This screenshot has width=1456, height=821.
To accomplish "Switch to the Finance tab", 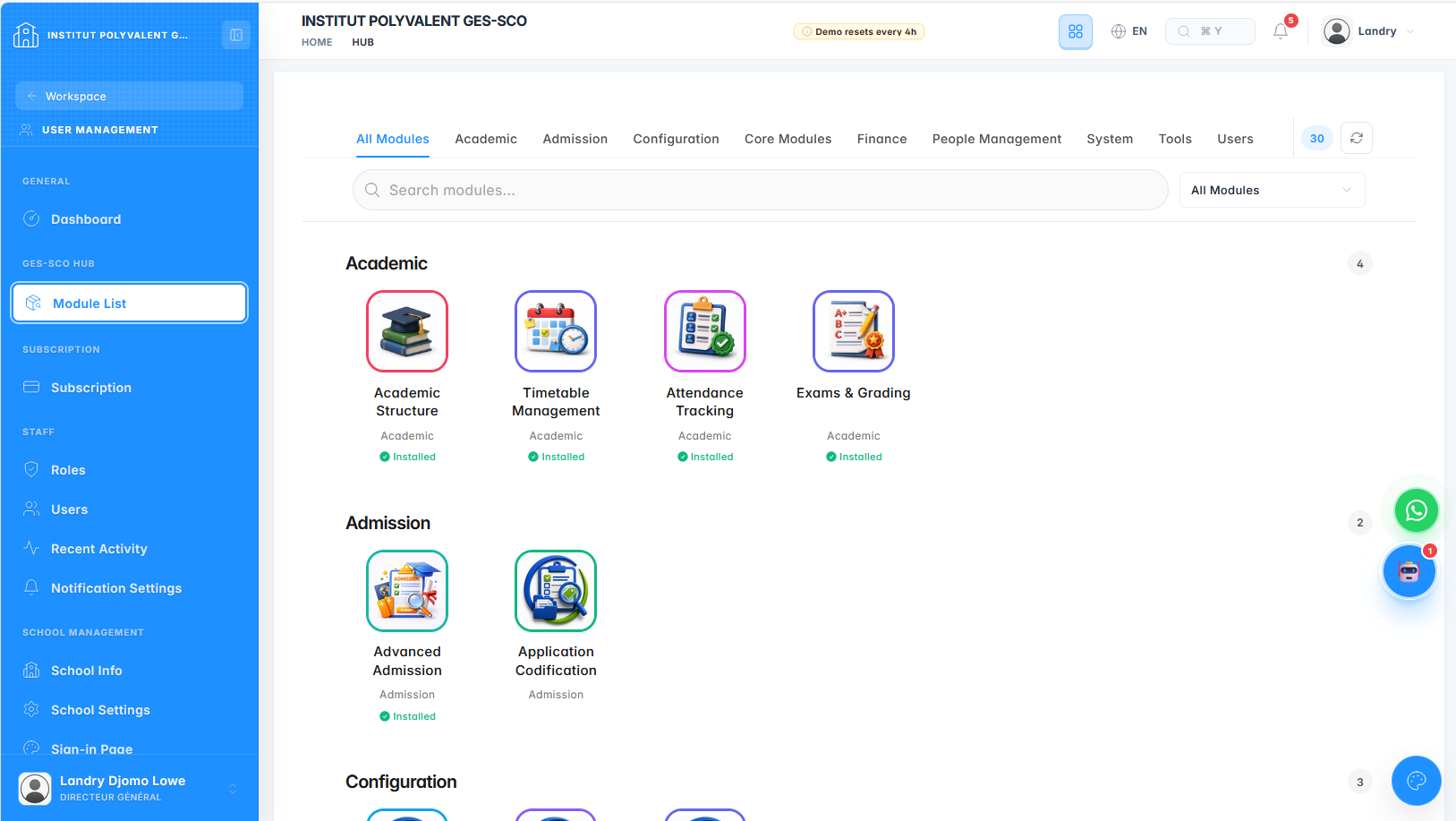I will point(882,139).
